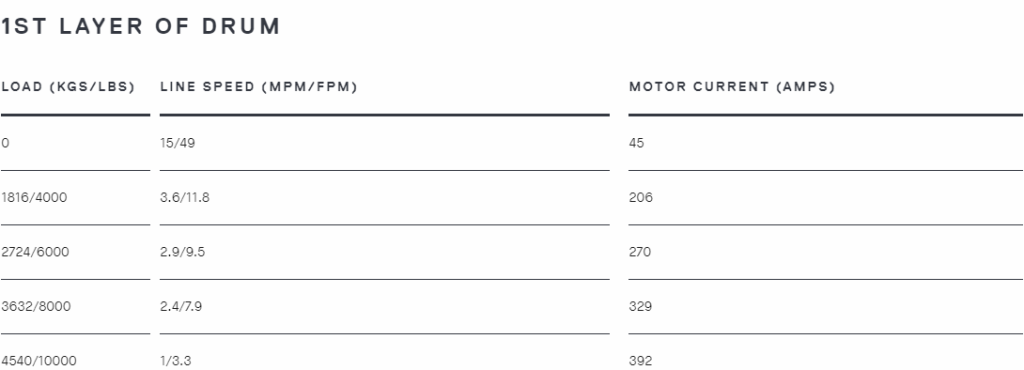The image size is (1024, 370).
Task: Click the '1ST LAYER OF DRUM' heading
Action: point(140,26)
